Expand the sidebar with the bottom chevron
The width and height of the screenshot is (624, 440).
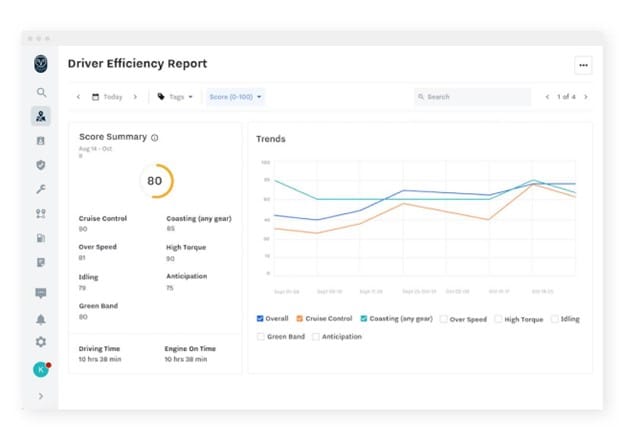[41, 396]
